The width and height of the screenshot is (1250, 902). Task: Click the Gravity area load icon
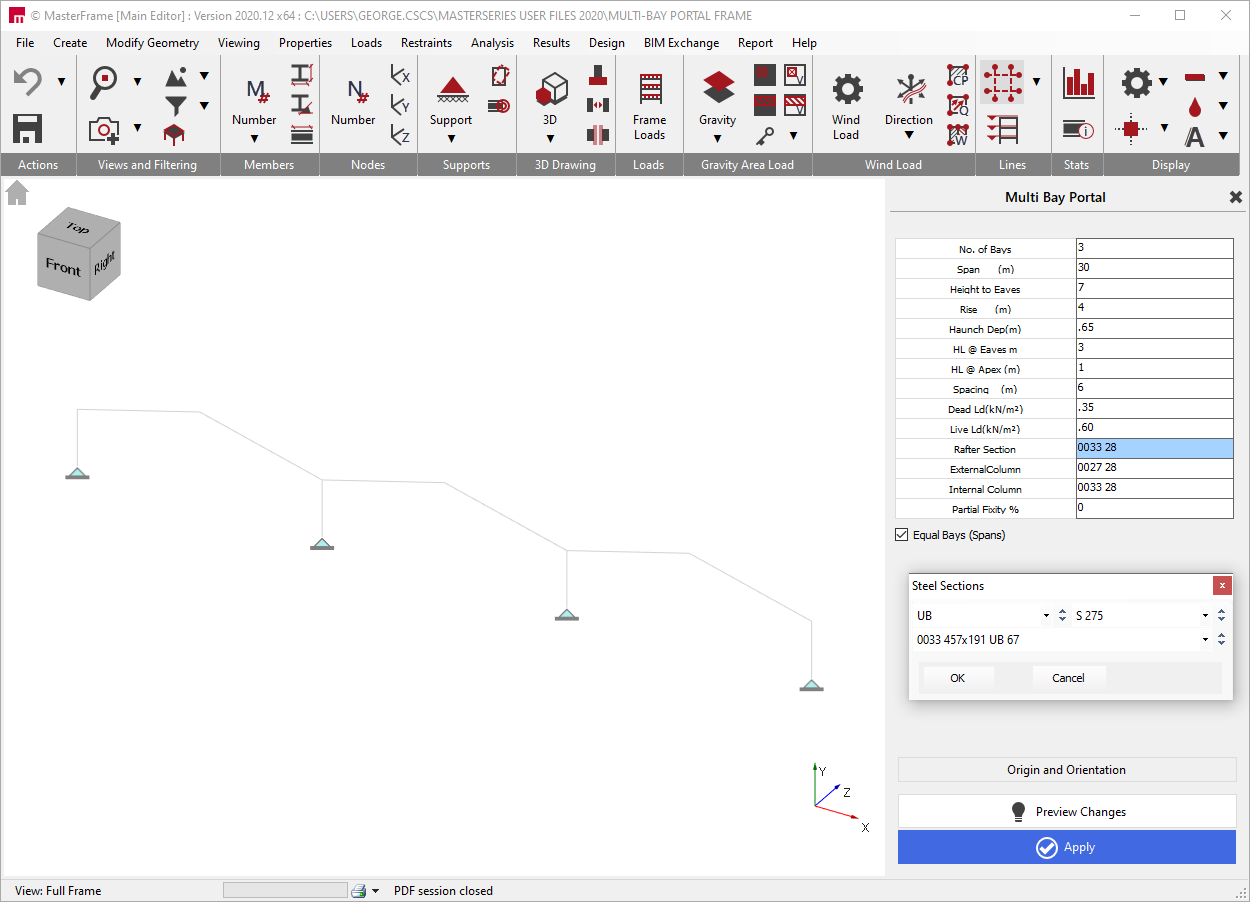[718, 88]
